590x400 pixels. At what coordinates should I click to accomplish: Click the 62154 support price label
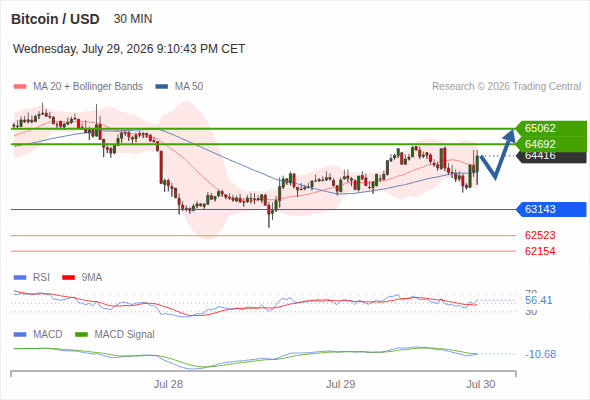click(x=540, y=251)
